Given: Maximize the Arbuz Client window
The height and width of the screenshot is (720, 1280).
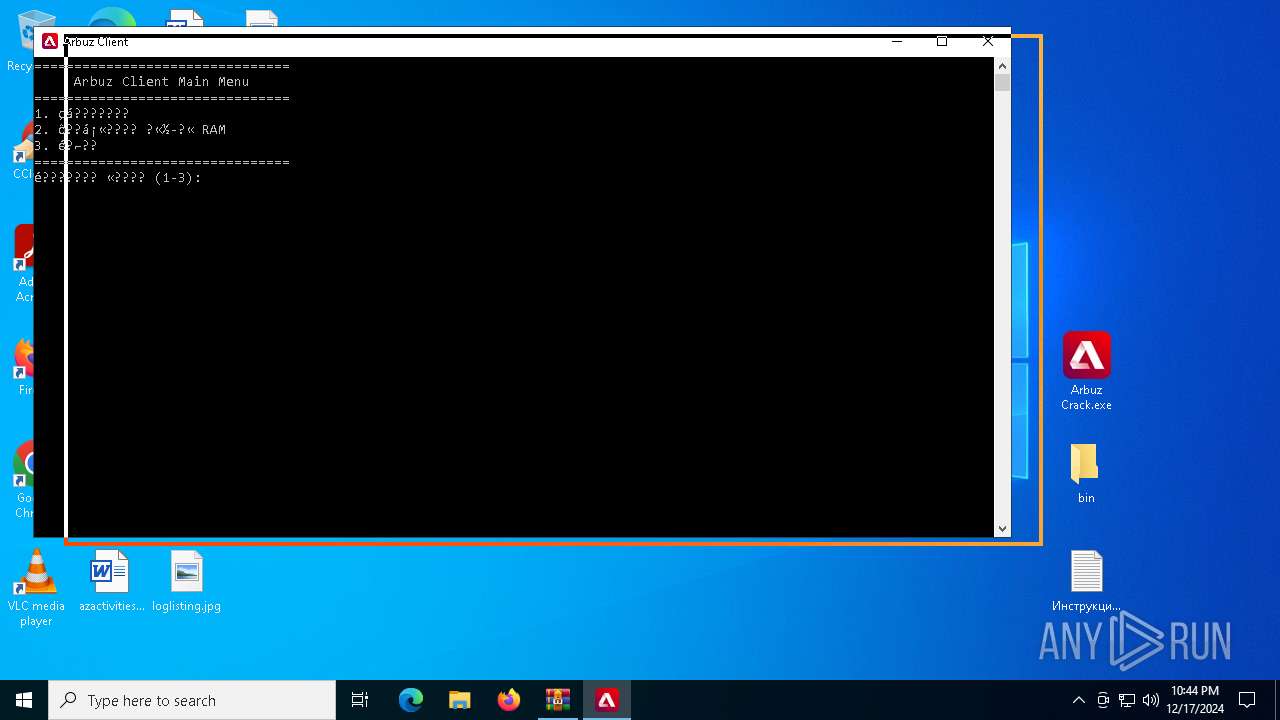Looking at the screenshot, I should [942, 42].
